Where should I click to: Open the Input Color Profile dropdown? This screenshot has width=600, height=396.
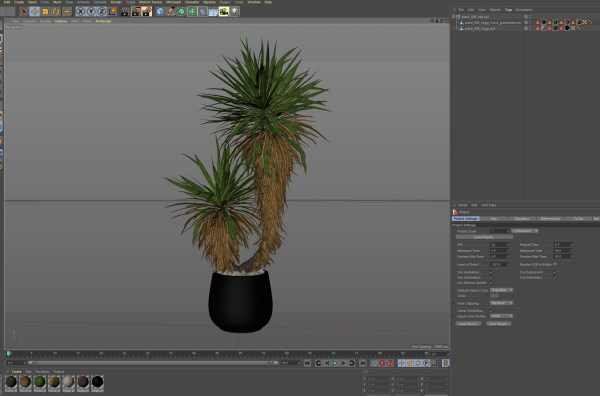pos(502,316)
